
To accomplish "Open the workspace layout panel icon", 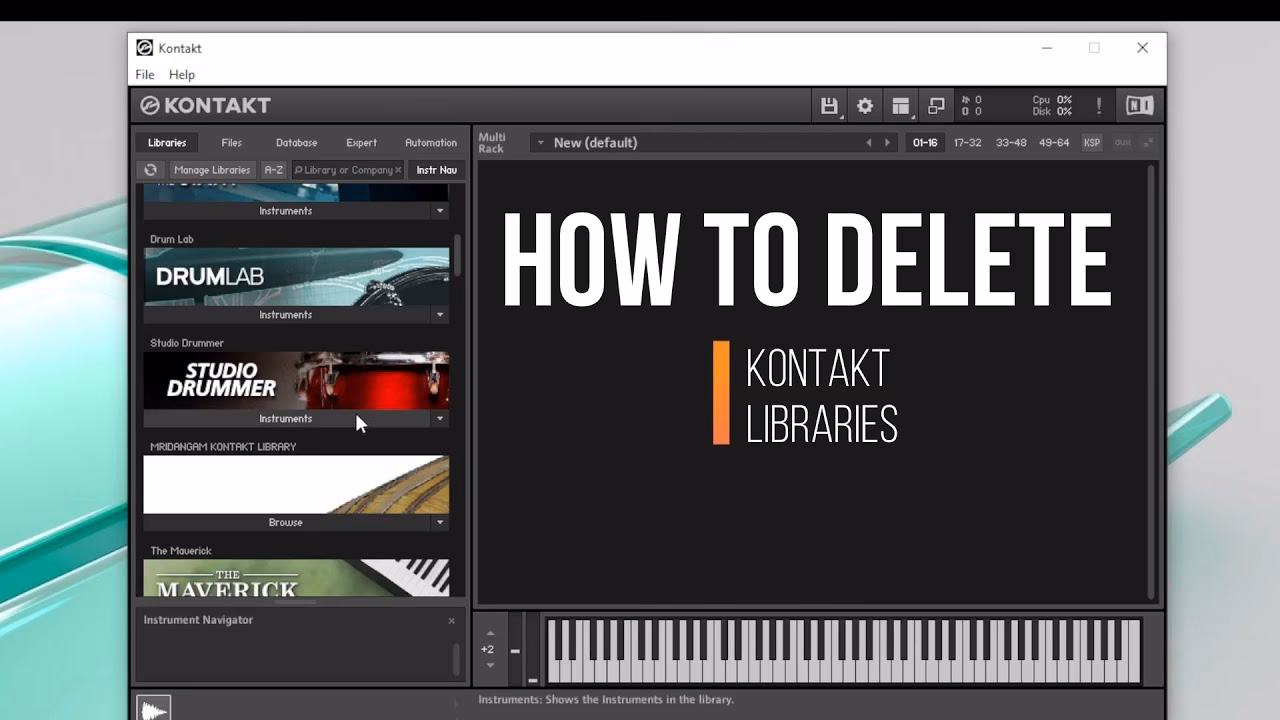I will [x=901, y=106].
